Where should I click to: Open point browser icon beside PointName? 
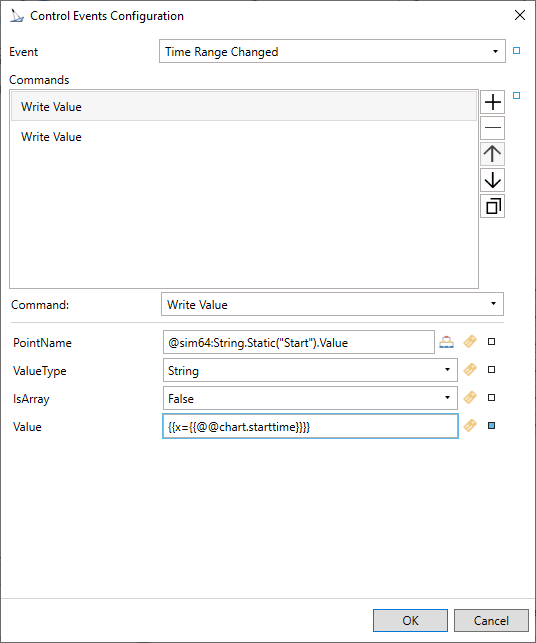click(447, 342)
